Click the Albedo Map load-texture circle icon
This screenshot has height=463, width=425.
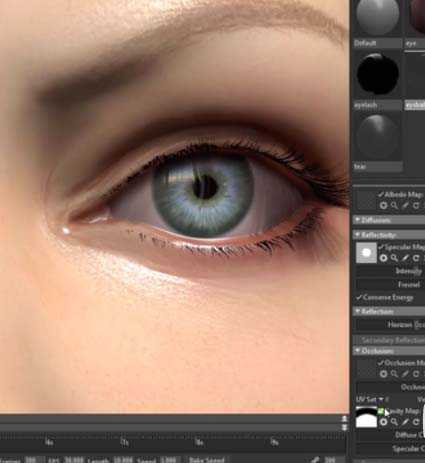click(383, 206)
